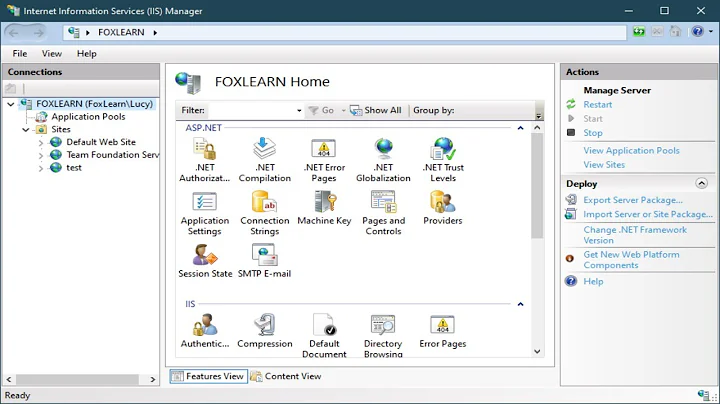Open .NET Globalization feature
Screen dimensions: 720x404
383,160
